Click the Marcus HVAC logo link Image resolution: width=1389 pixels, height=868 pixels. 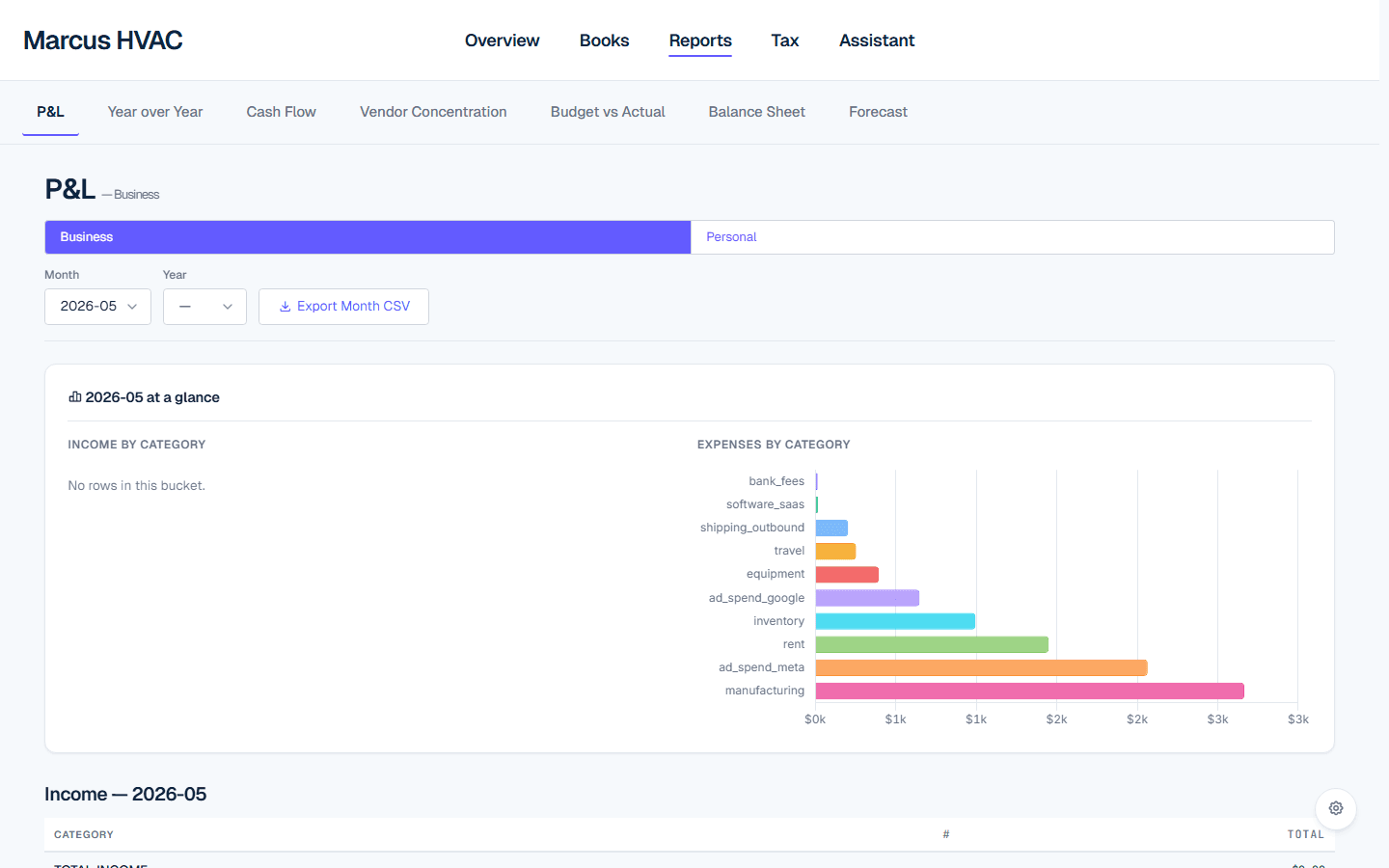click(x=103, y=41)
